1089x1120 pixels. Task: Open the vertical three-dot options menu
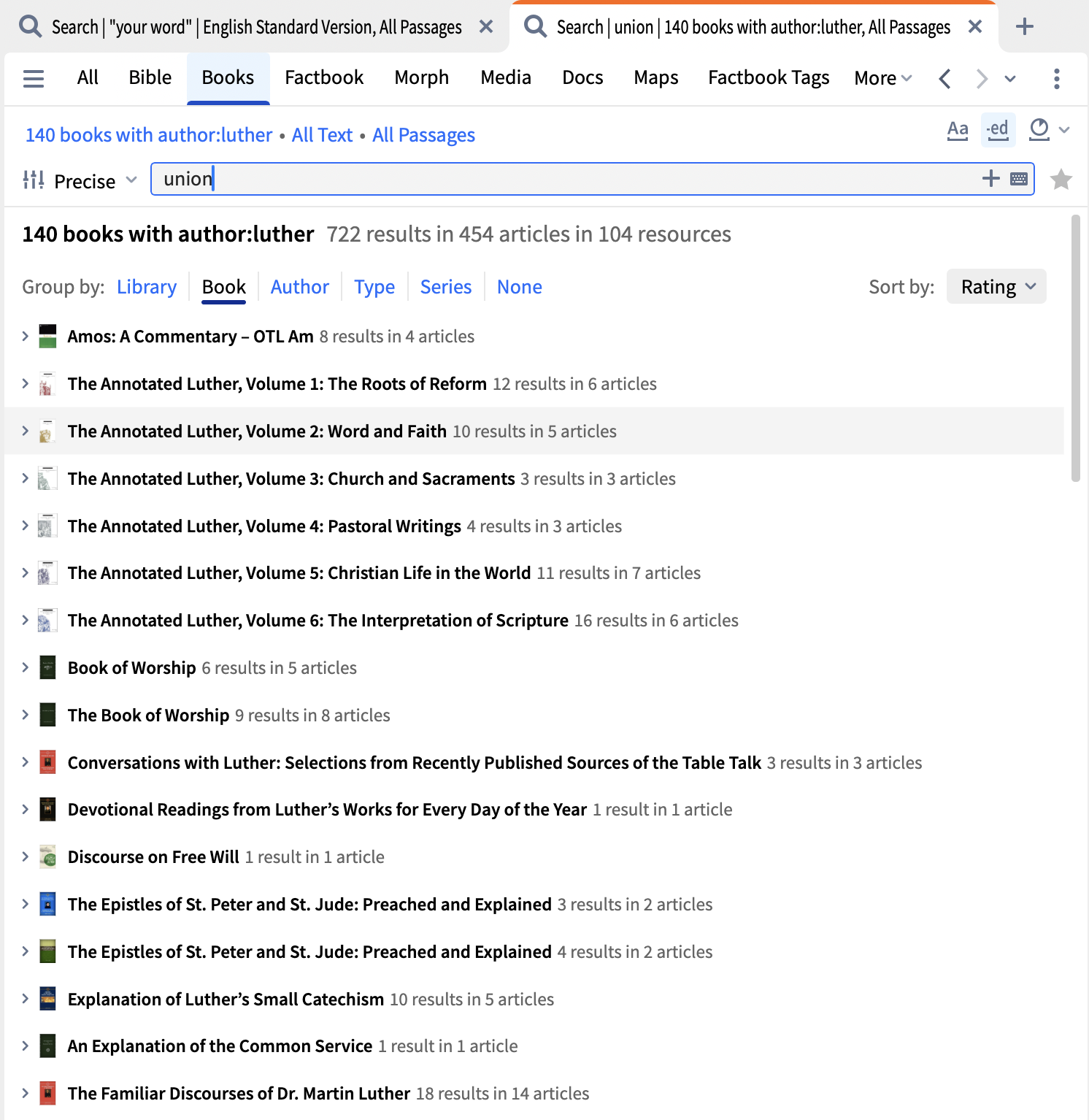click(1056, 78)
